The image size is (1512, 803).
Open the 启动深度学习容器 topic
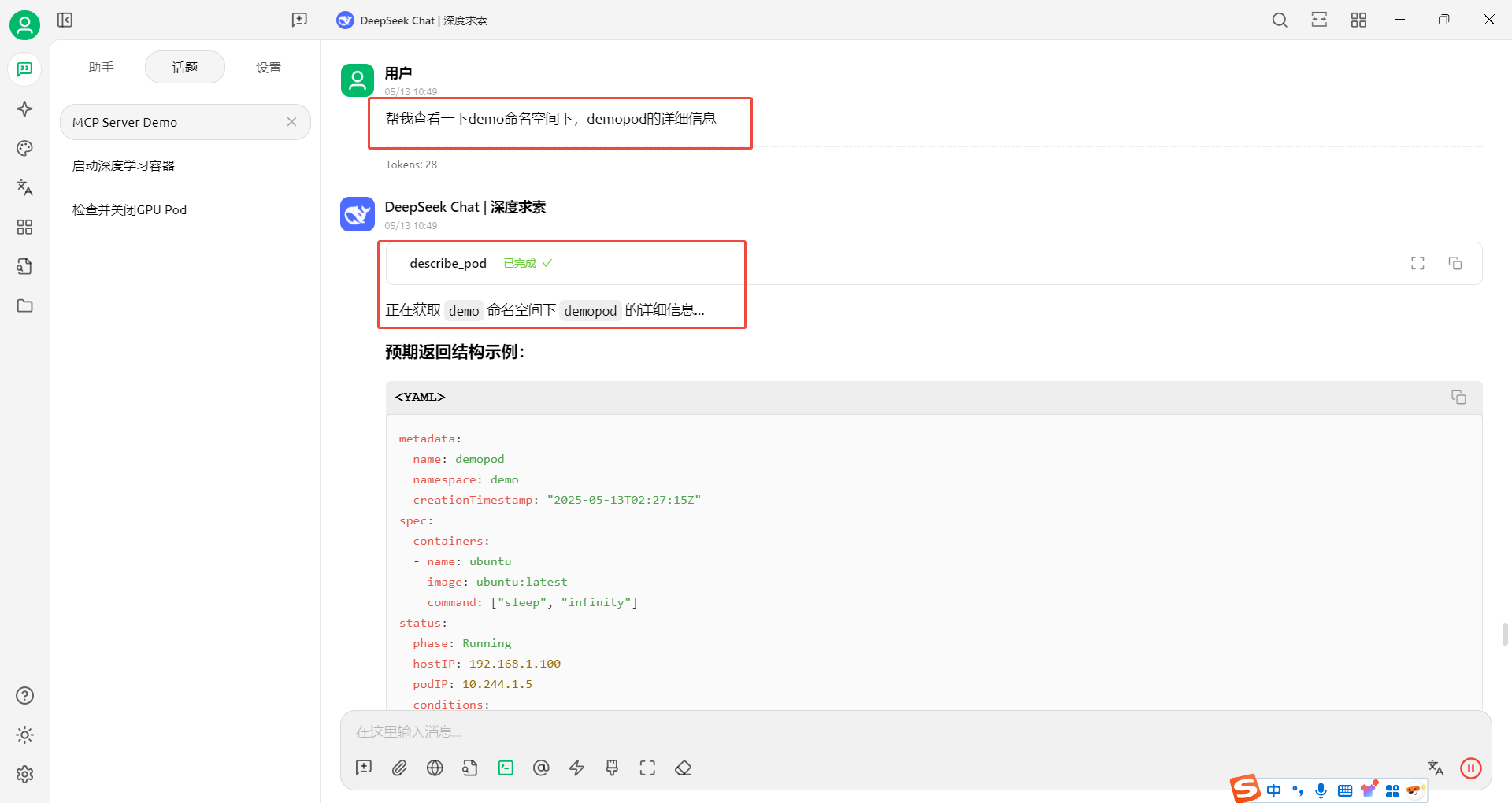tap(124, 166)
